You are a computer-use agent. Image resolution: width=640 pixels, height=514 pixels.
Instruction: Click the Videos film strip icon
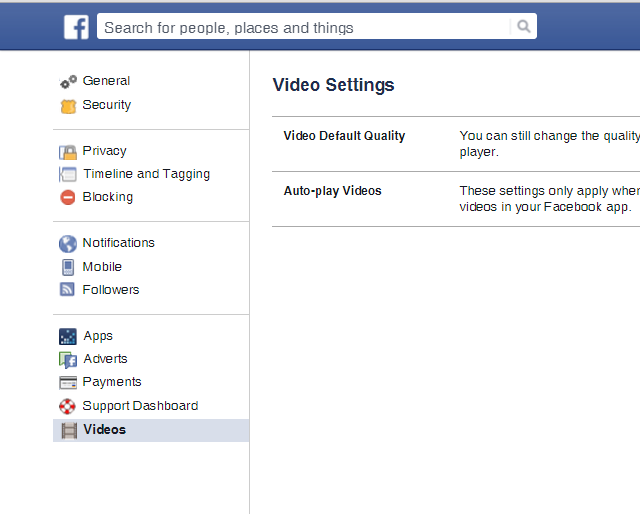(x=68, y=431)
